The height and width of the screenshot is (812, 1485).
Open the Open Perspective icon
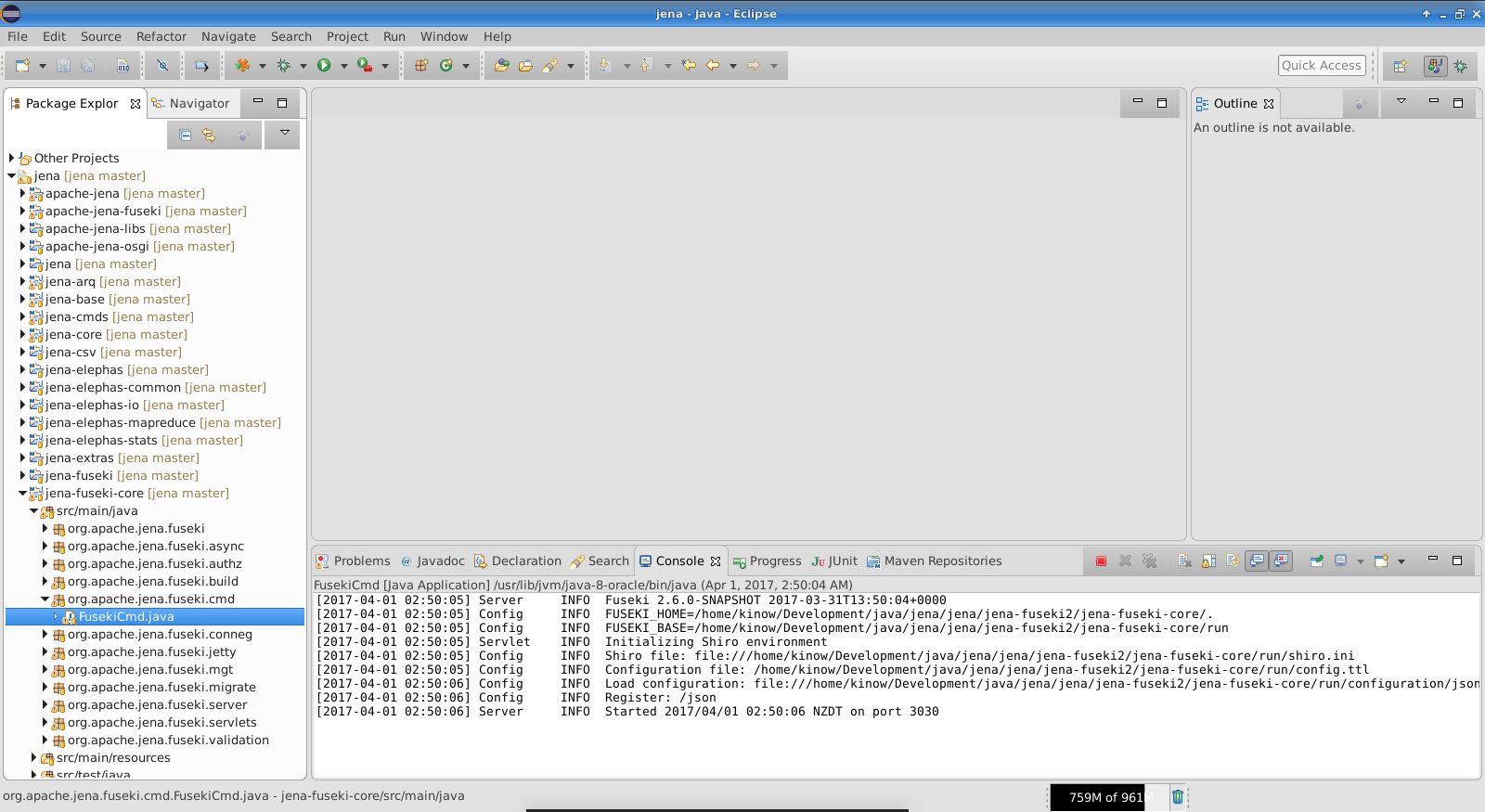point(1400,66)
